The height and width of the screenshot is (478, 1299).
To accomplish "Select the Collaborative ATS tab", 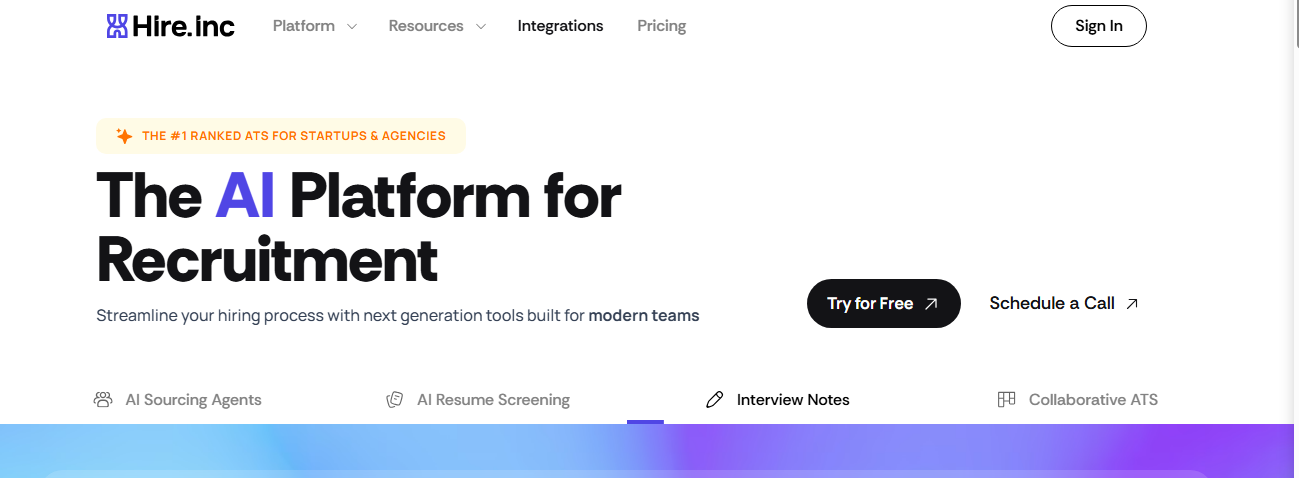I will (1078, 400).
